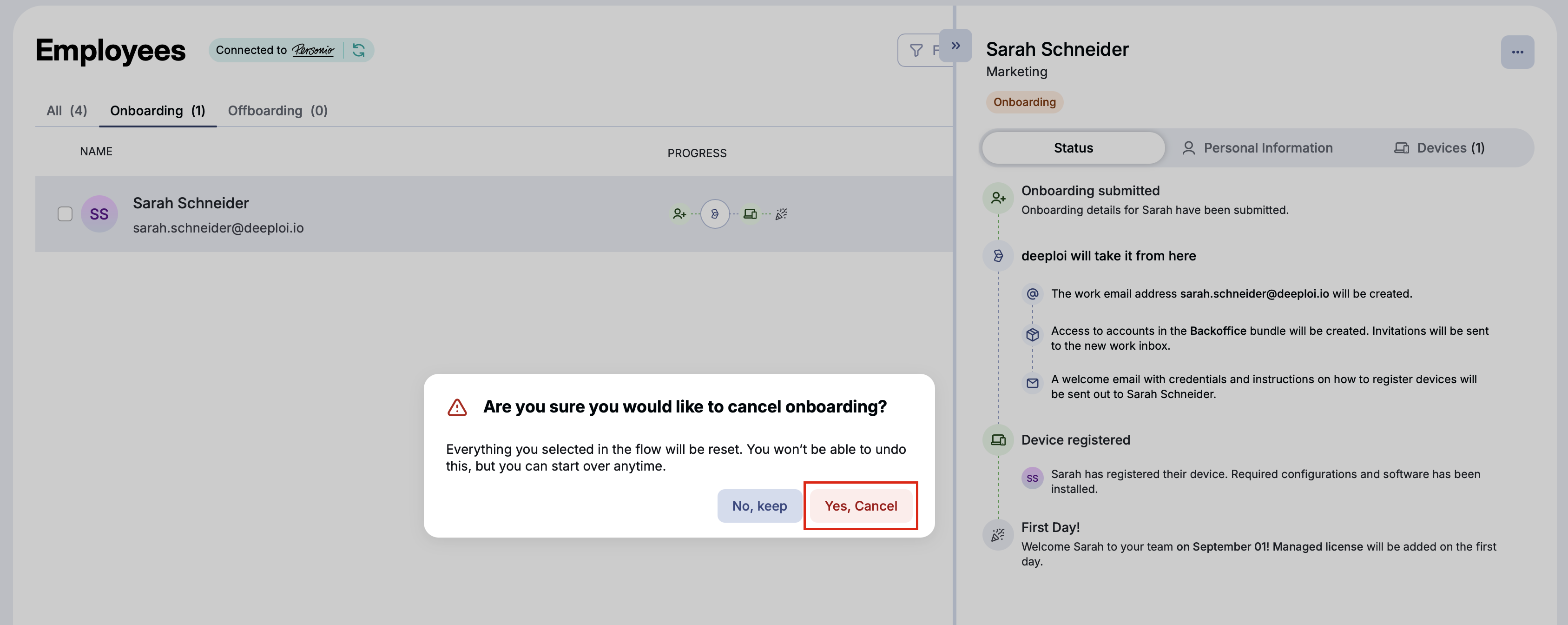
Task: Switch to the All (4) tab
Action: point(67,110)
